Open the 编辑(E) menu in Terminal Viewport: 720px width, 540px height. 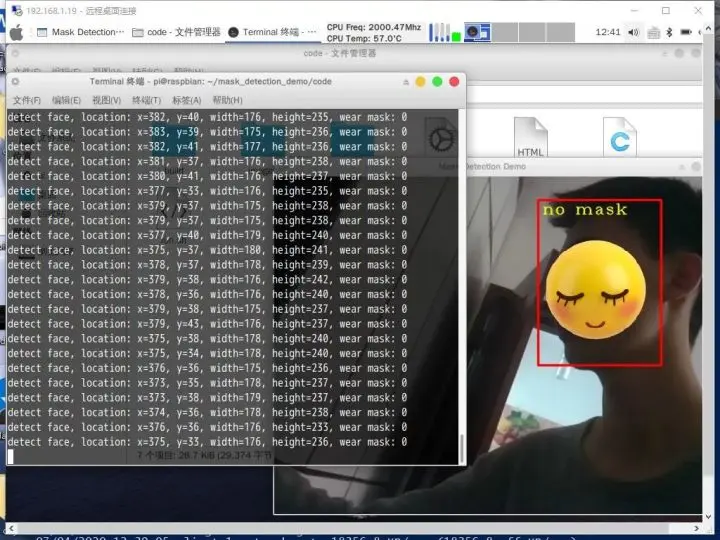coord(67,100)
